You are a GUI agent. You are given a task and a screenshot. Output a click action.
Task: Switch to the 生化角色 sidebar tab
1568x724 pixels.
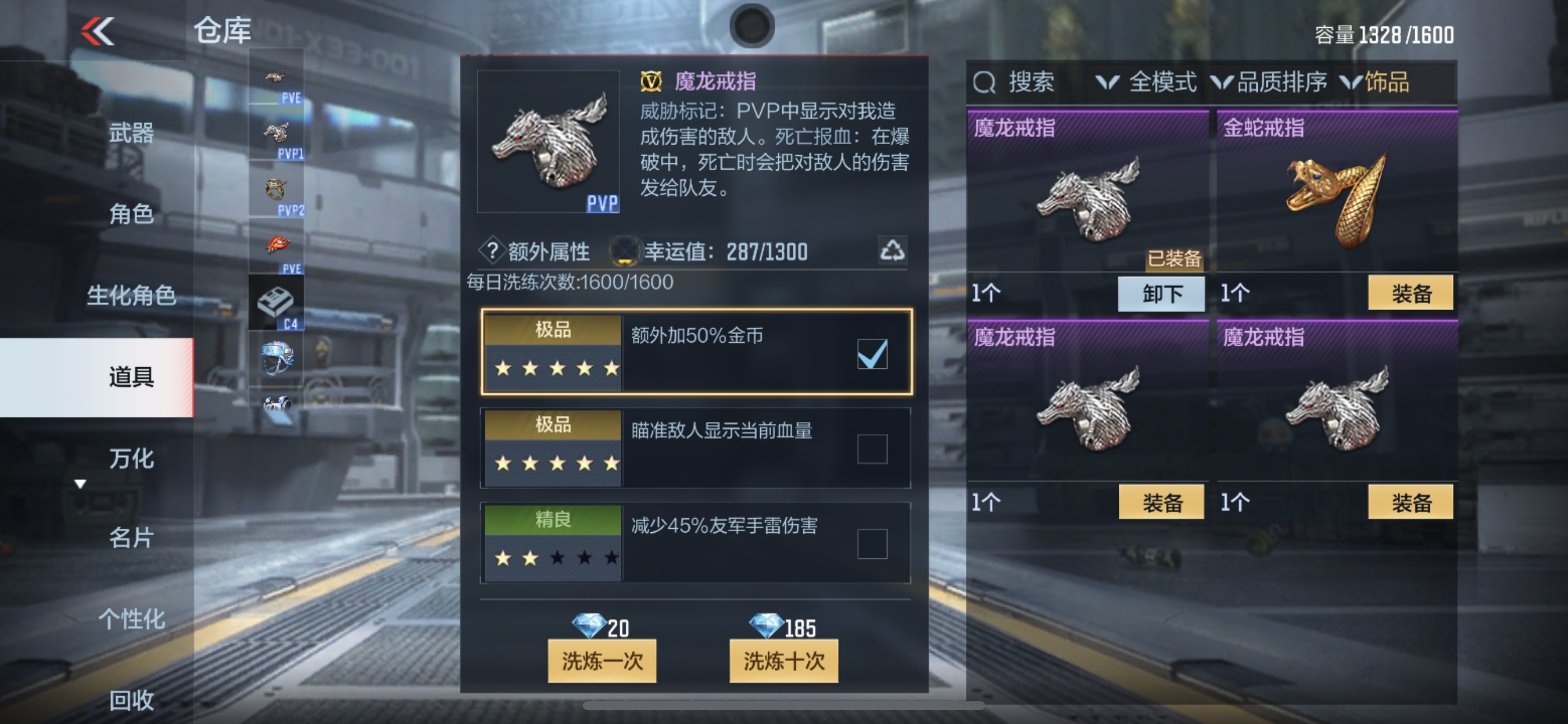(x=131, y=295)
